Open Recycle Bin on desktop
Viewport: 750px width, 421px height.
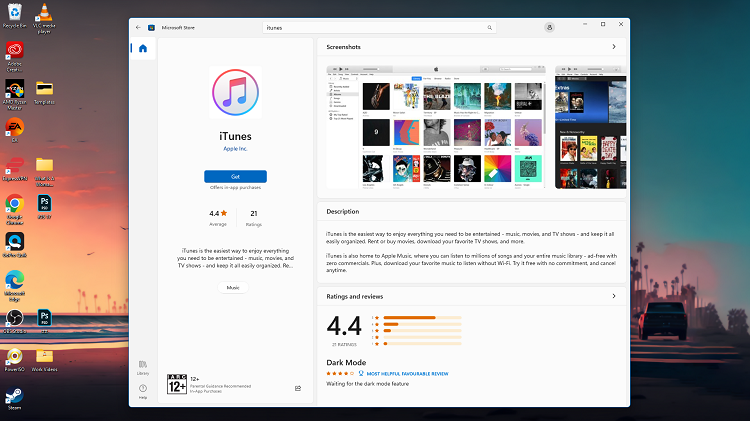coord(15,15)
